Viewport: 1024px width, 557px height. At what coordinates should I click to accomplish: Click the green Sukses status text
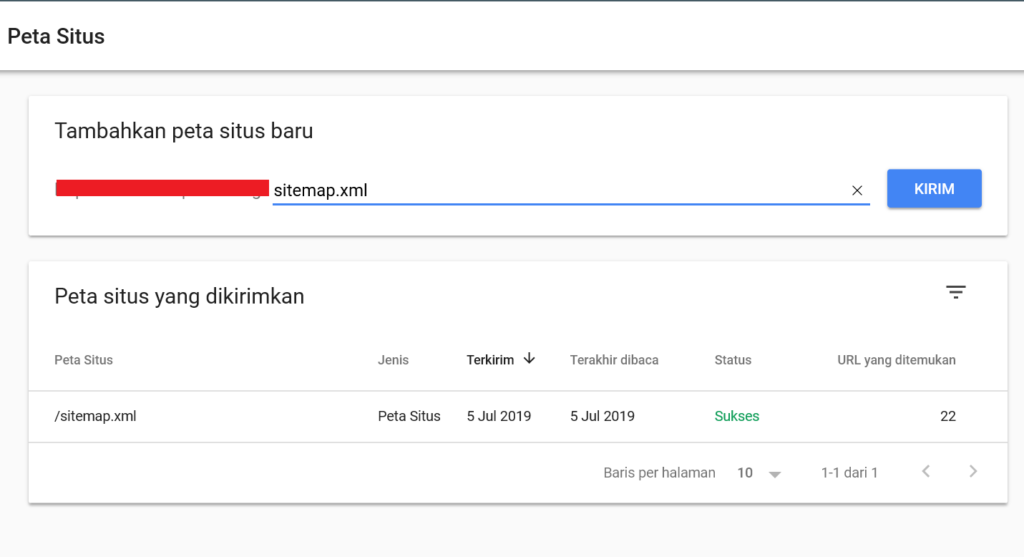click(737, 416)
